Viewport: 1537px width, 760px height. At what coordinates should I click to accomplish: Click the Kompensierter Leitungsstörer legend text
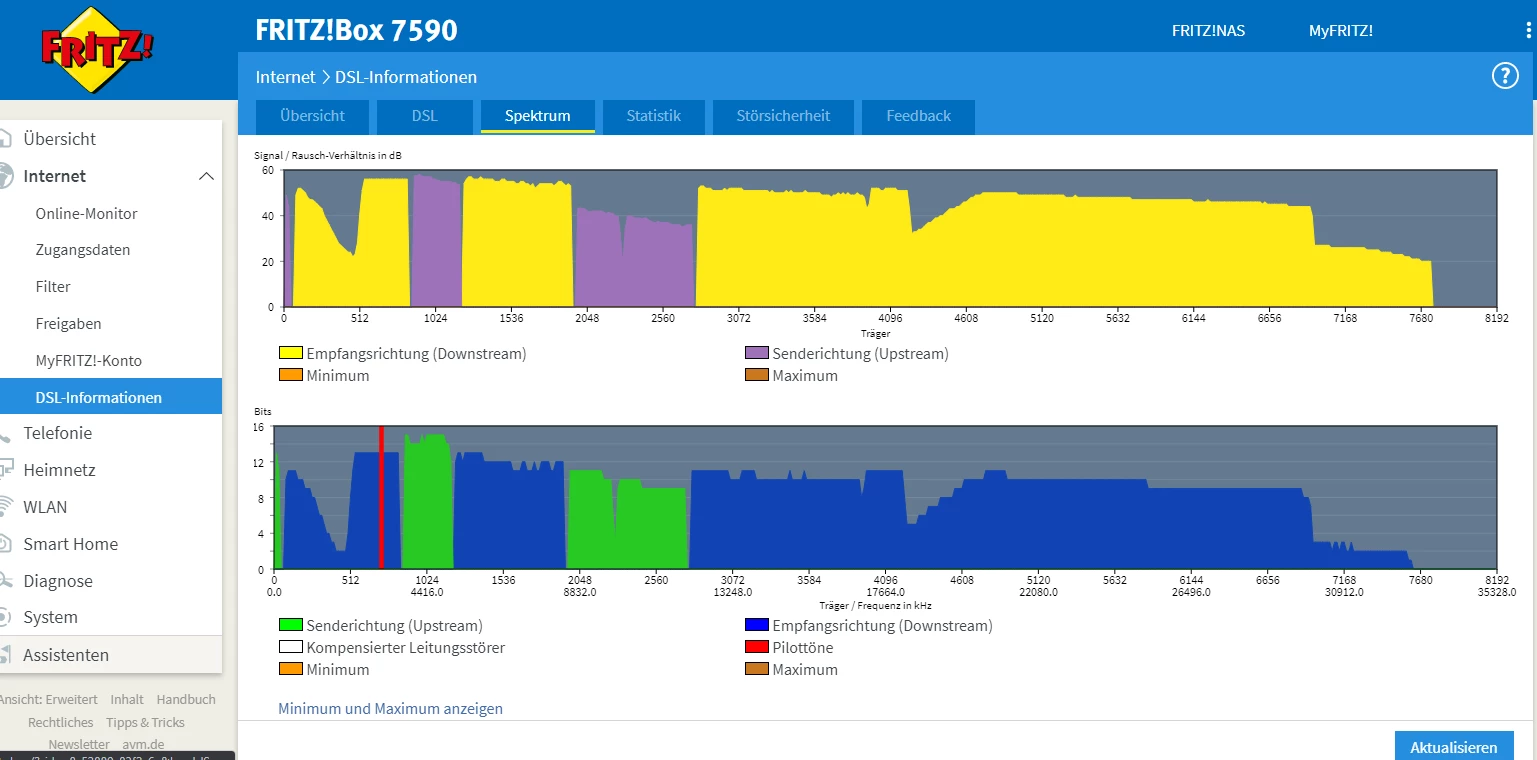[x=406, y=648]
